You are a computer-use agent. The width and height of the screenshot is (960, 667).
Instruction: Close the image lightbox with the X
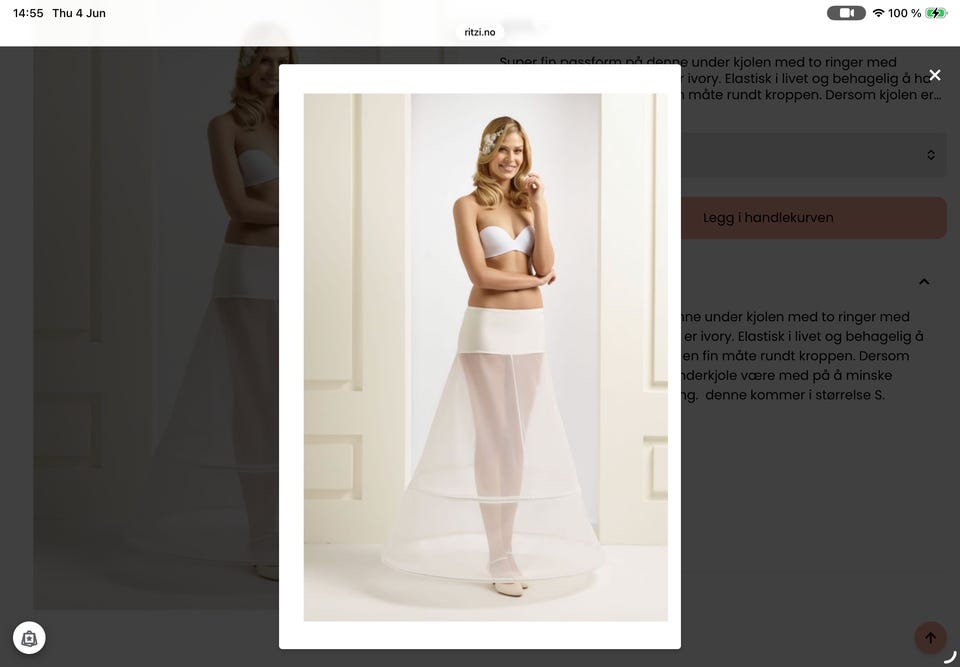[x=934, y=75]
